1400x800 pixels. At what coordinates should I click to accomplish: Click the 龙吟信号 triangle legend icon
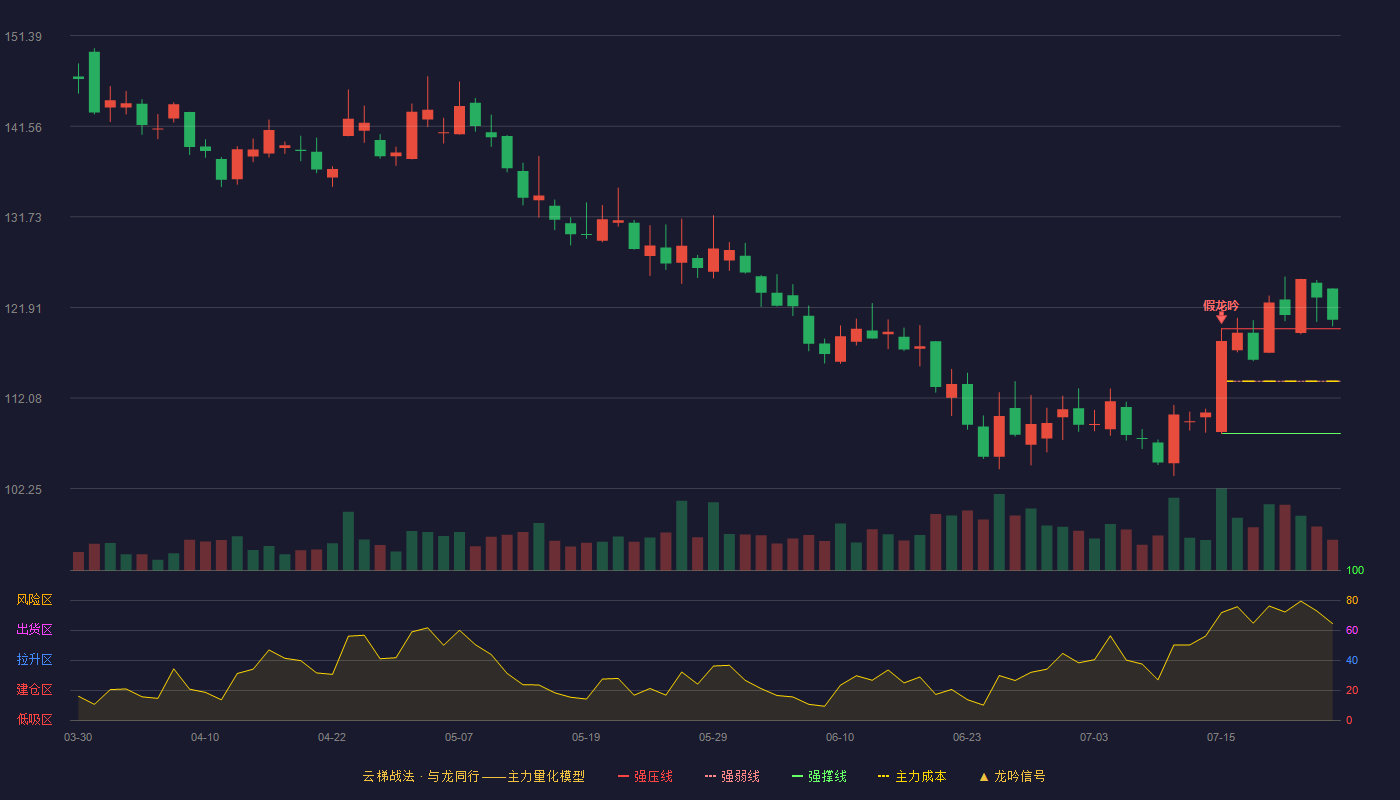tap(984, 777)
